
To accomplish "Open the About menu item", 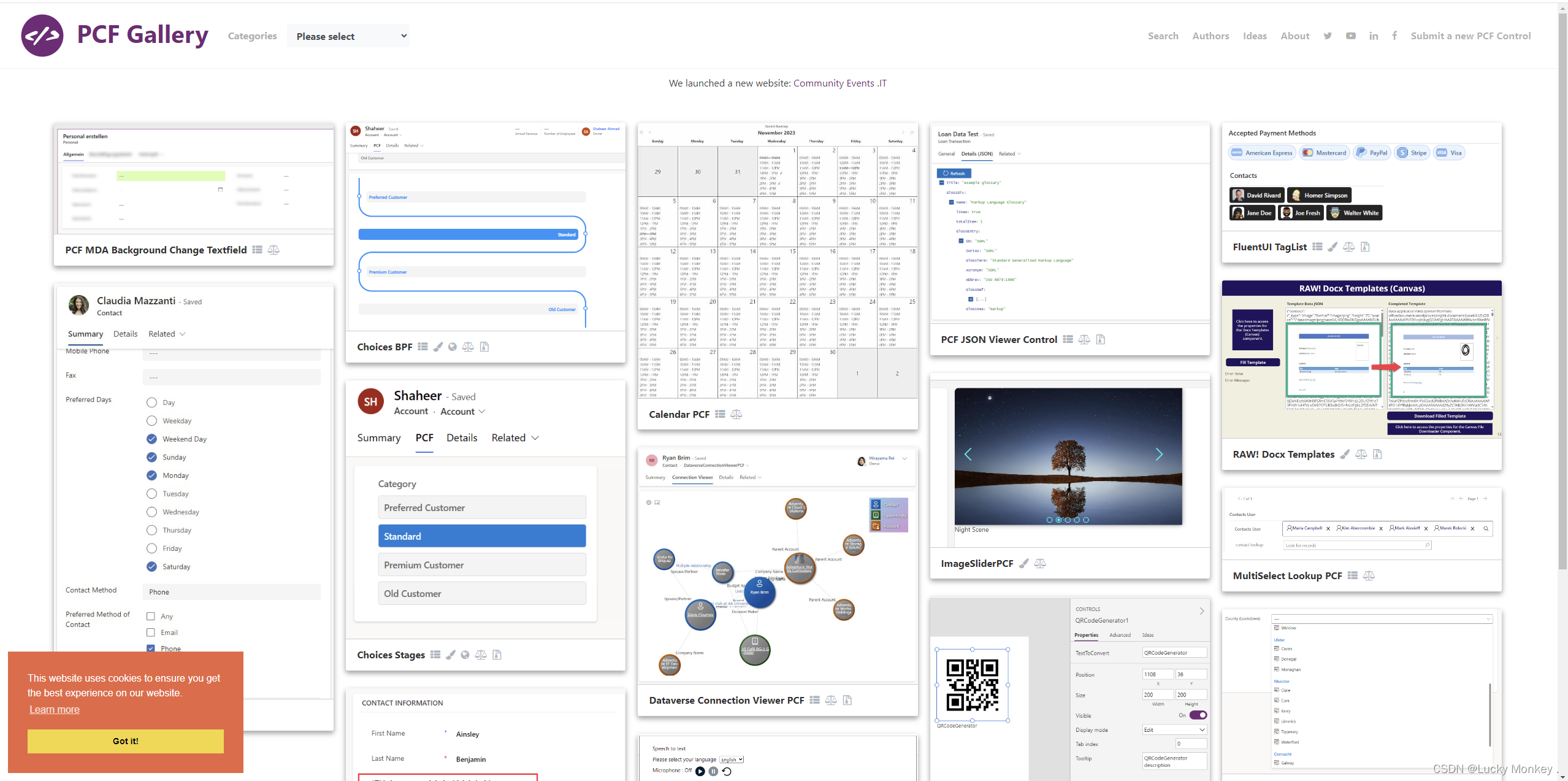I will pyautogui.click(x=1295, y=36).
